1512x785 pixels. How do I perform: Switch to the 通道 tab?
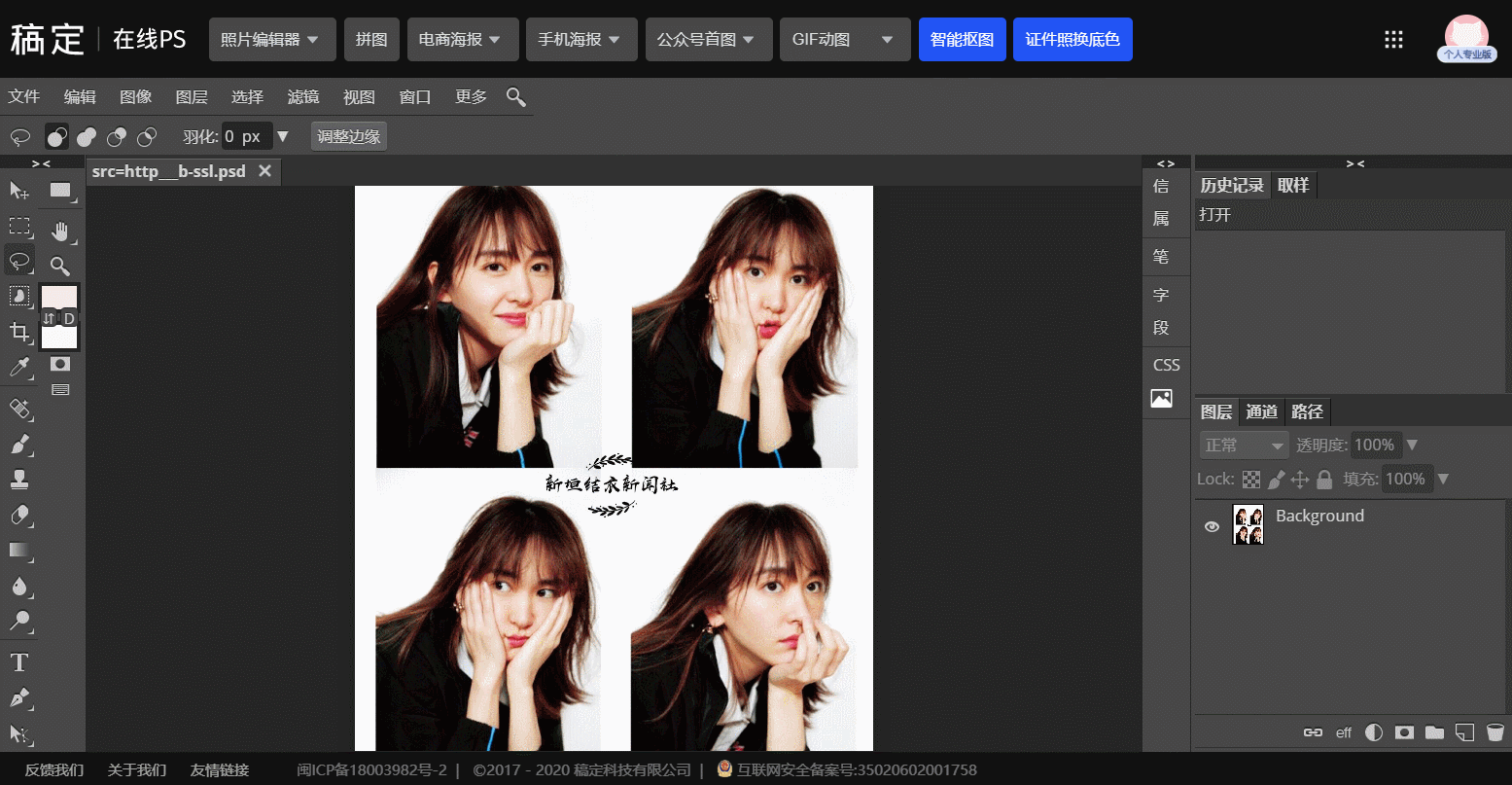[x=1261, y=411]
